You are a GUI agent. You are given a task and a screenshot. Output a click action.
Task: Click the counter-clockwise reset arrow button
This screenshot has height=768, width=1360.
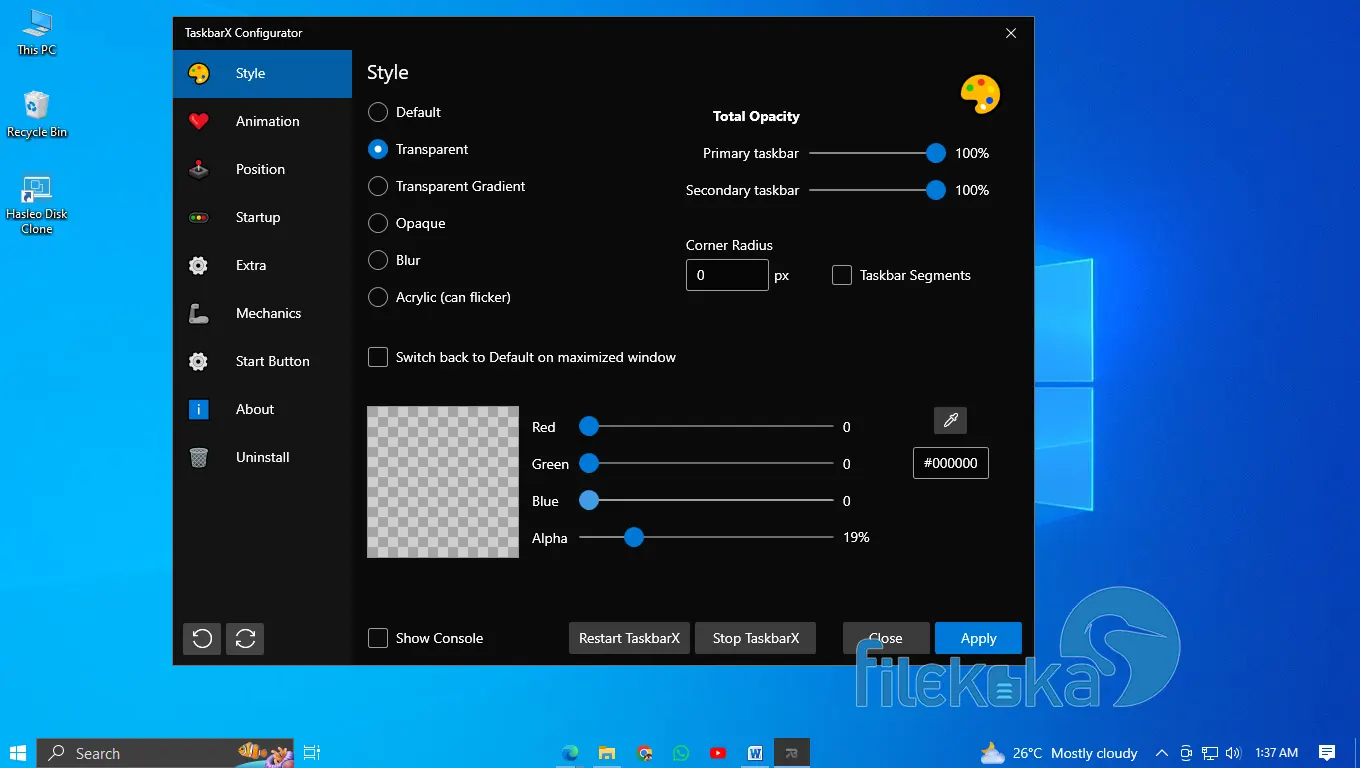(x=202, y=639)
